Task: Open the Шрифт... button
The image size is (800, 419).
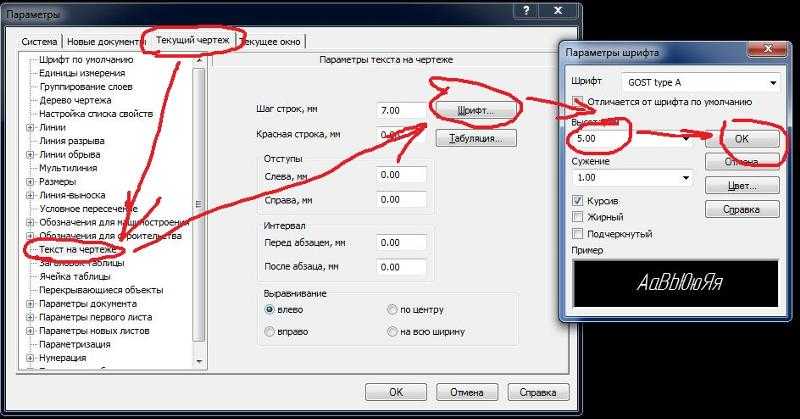Action: click(476, 110)
